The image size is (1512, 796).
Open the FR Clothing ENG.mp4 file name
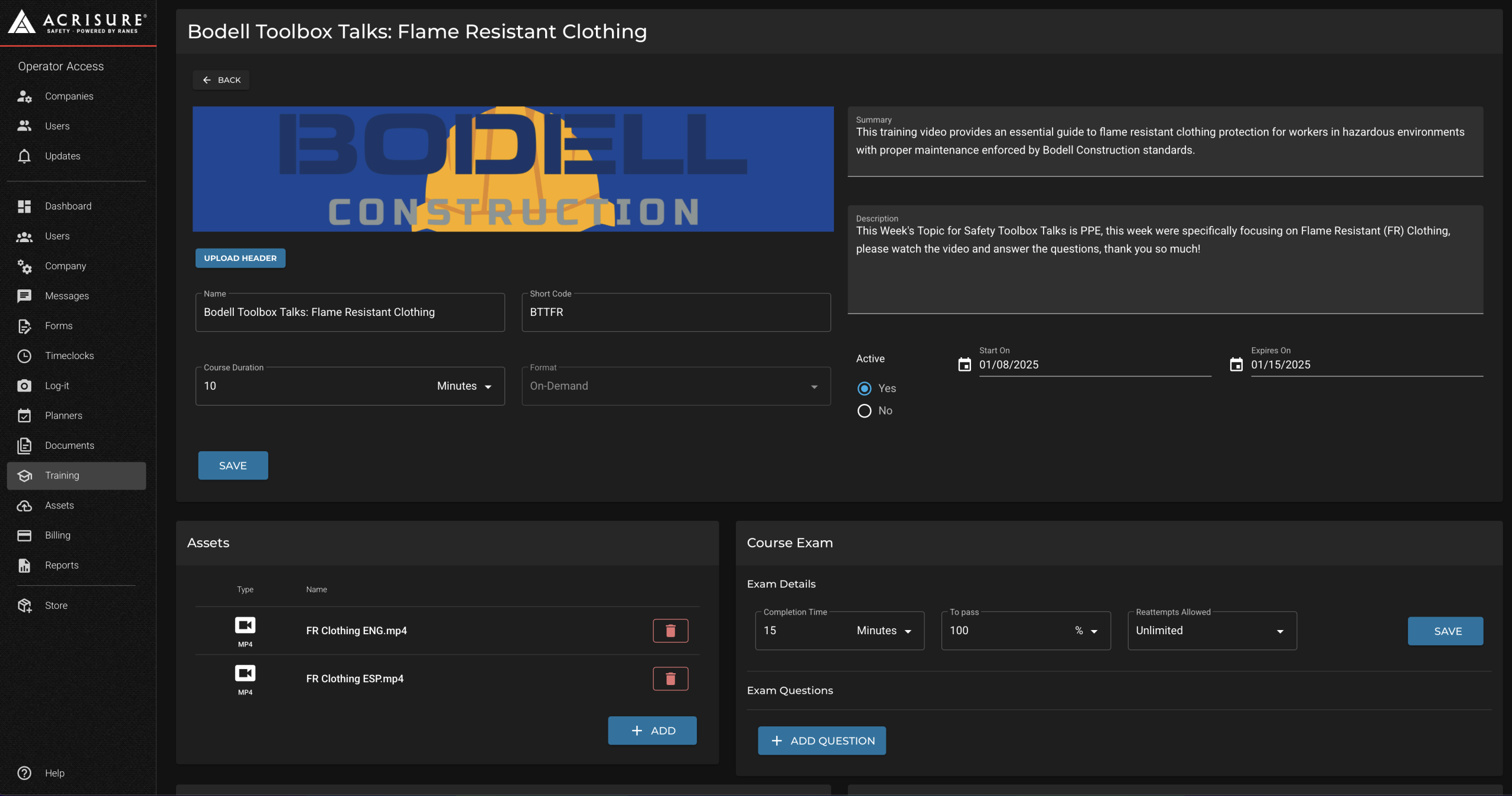[x=356, y=631]
